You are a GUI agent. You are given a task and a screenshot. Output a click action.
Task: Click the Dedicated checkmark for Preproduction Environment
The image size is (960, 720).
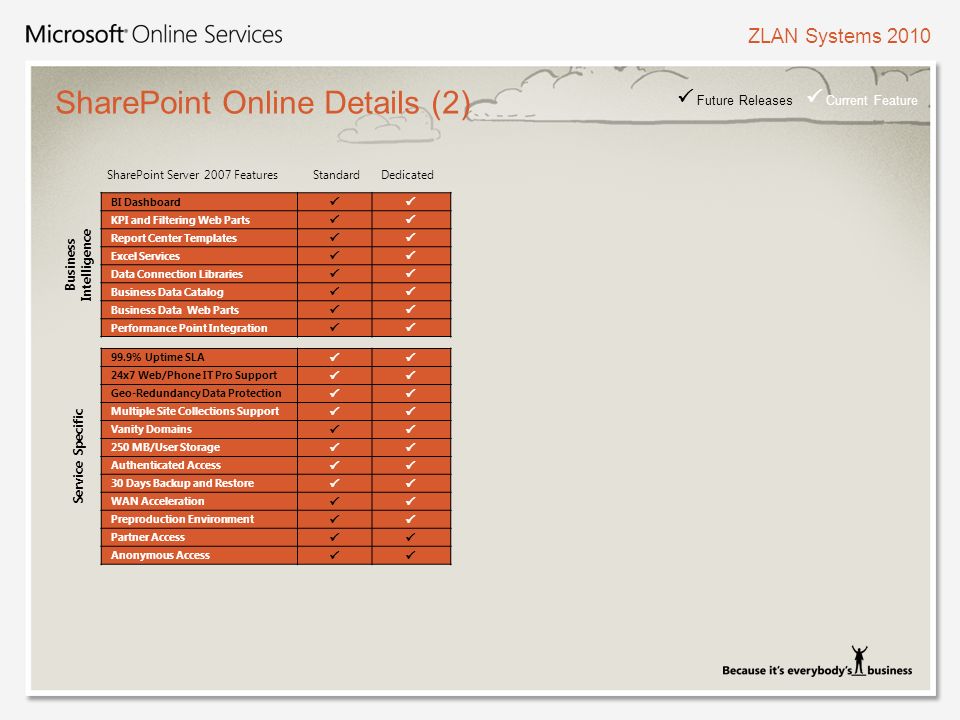(410, 519)
